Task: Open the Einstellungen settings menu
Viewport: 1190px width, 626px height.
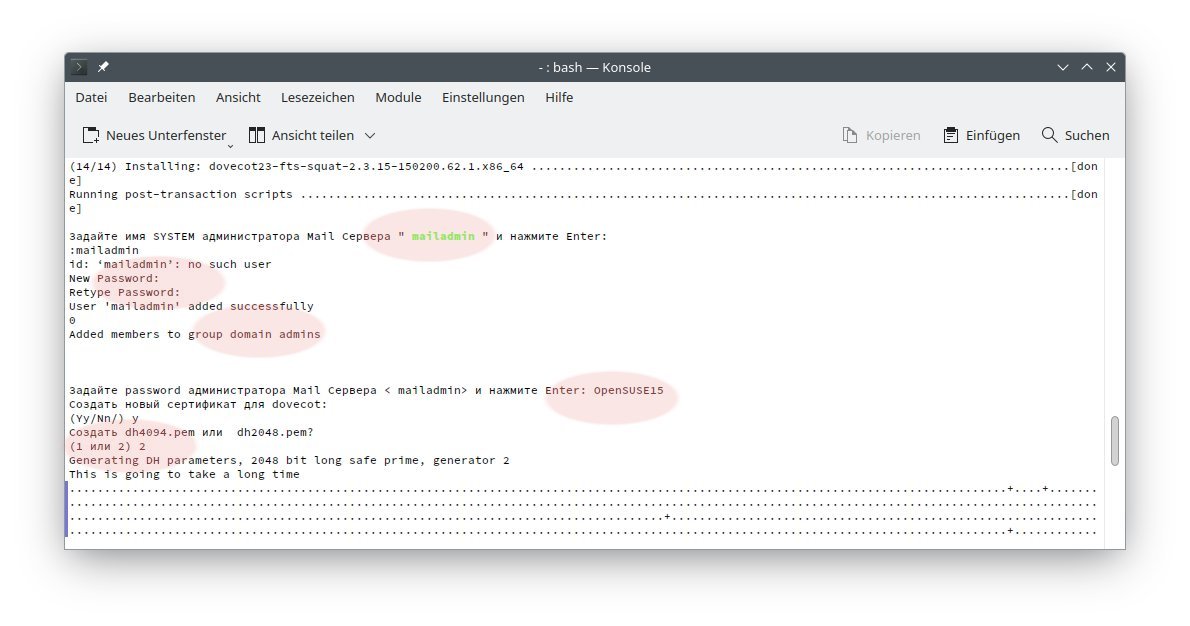Action: 483,97
